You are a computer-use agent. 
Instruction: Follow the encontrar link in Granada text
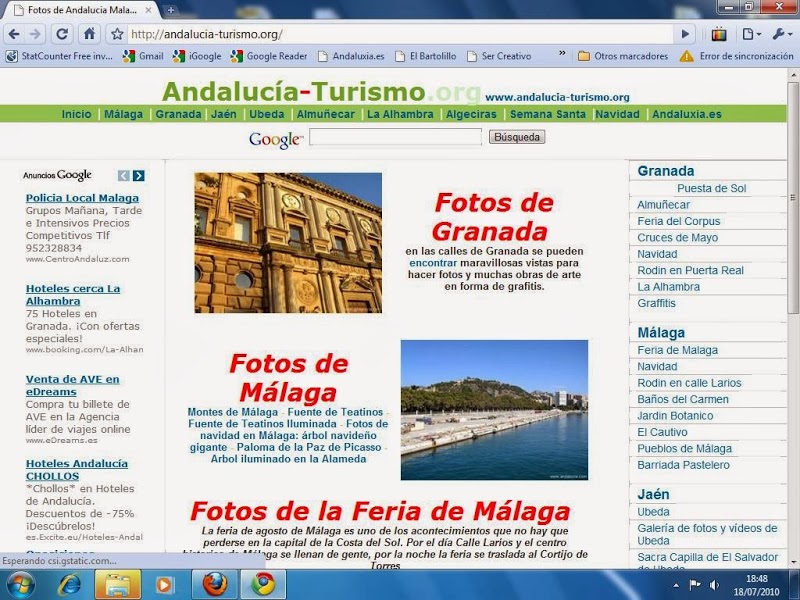pos(433,263)
